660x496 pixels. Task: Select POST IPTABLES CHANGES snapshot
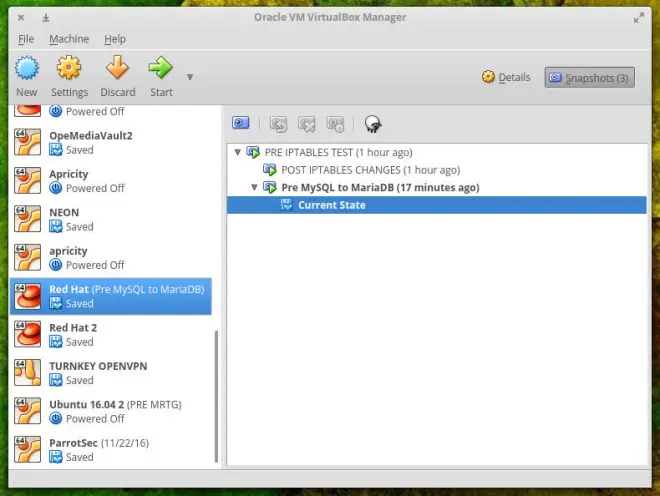click(x=370, y=170)
